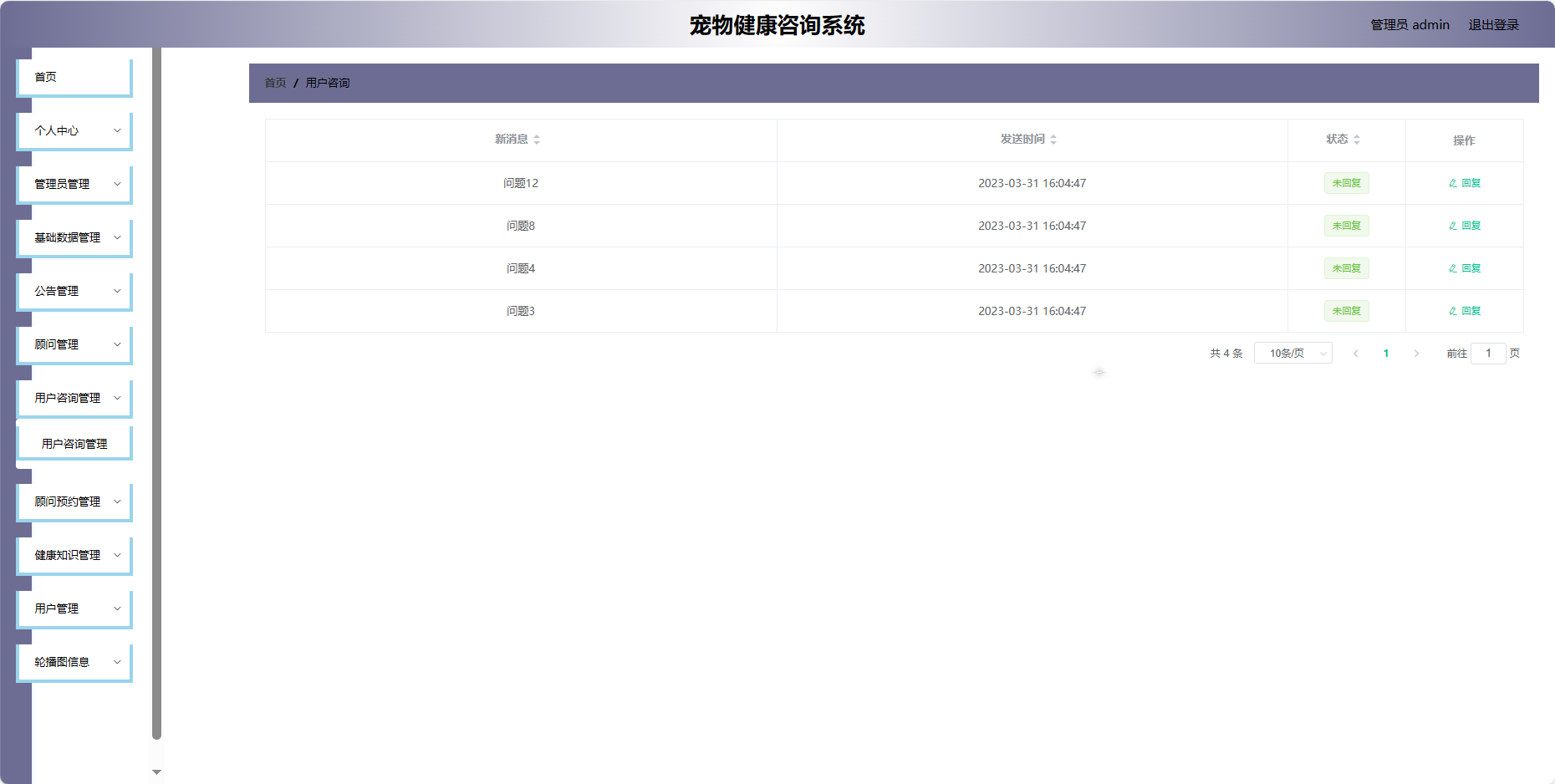Click 回复 for the 问题12 row
This screenshot has height=784, width=1555.
click(x=1465, y=183)
